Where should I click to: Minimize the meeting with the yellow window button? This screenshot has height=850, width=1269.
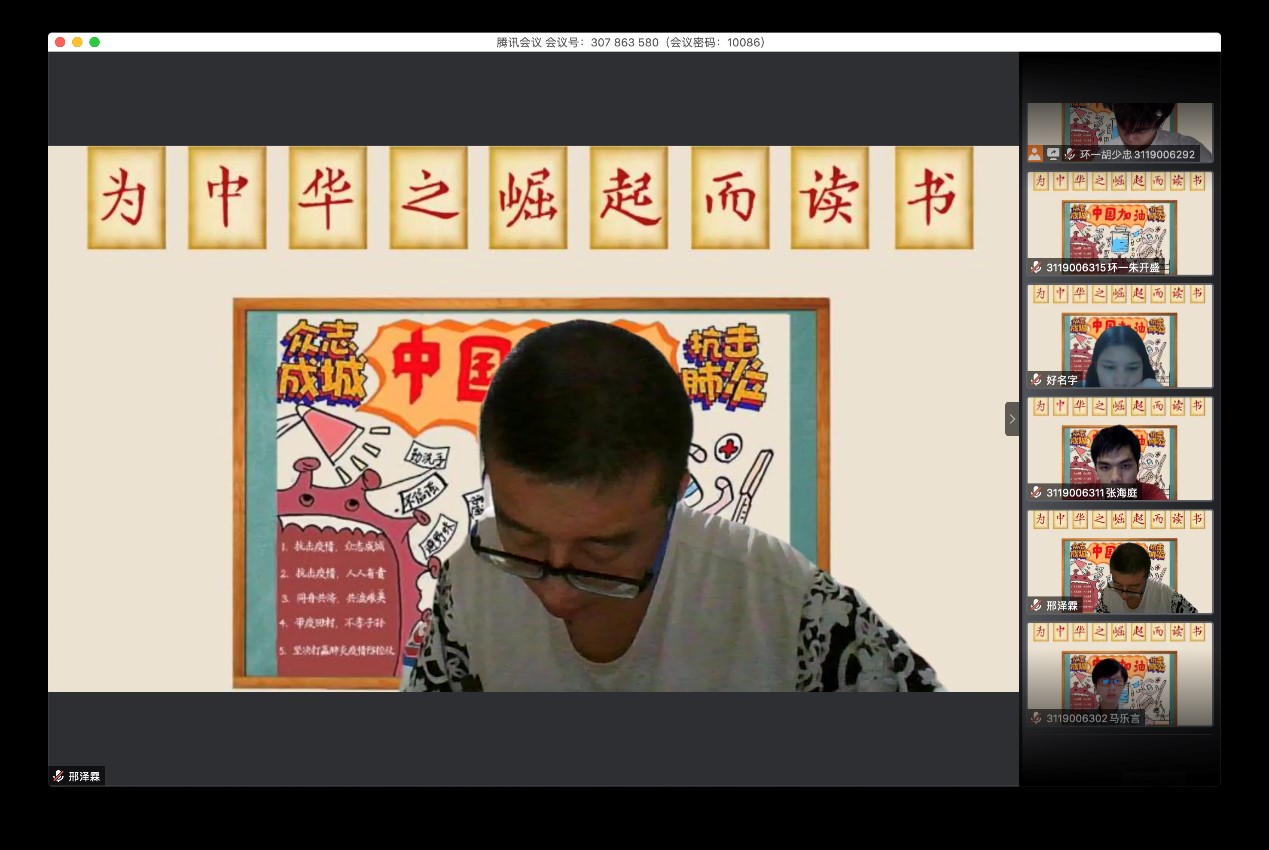coord(77,42)
